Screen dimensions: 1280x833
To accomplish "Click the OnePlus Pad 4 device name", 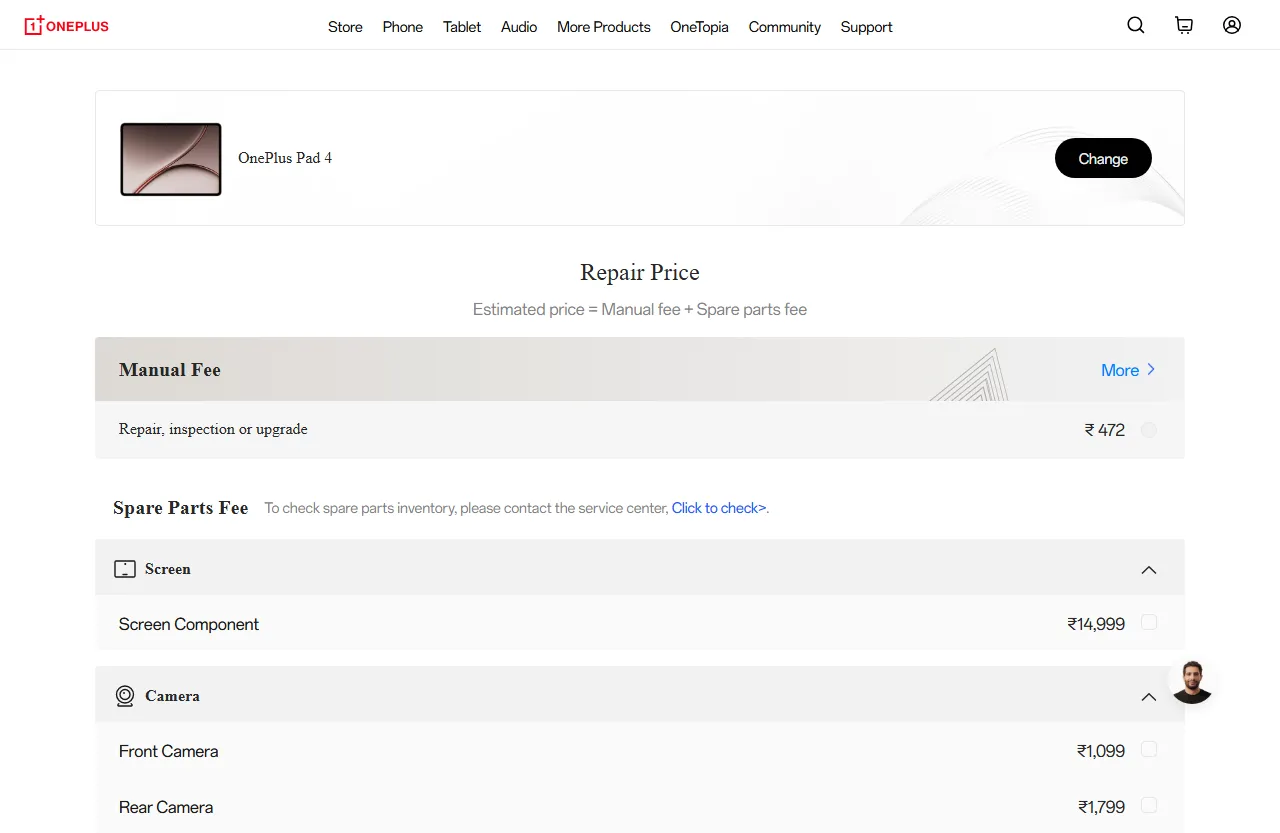I will [x=285, y=158].
